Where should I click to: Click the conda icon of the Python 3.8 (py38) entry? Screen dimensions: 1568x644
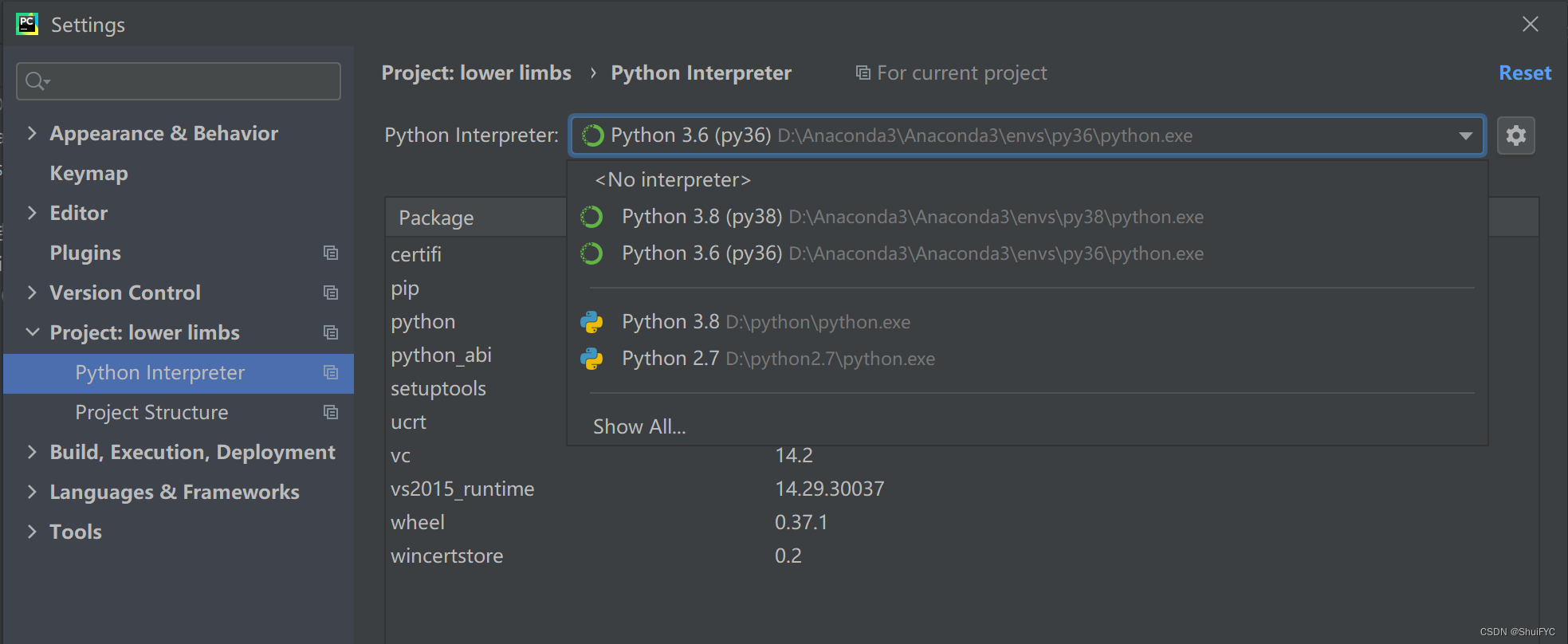pyautogui.click(x=591, y=217)
